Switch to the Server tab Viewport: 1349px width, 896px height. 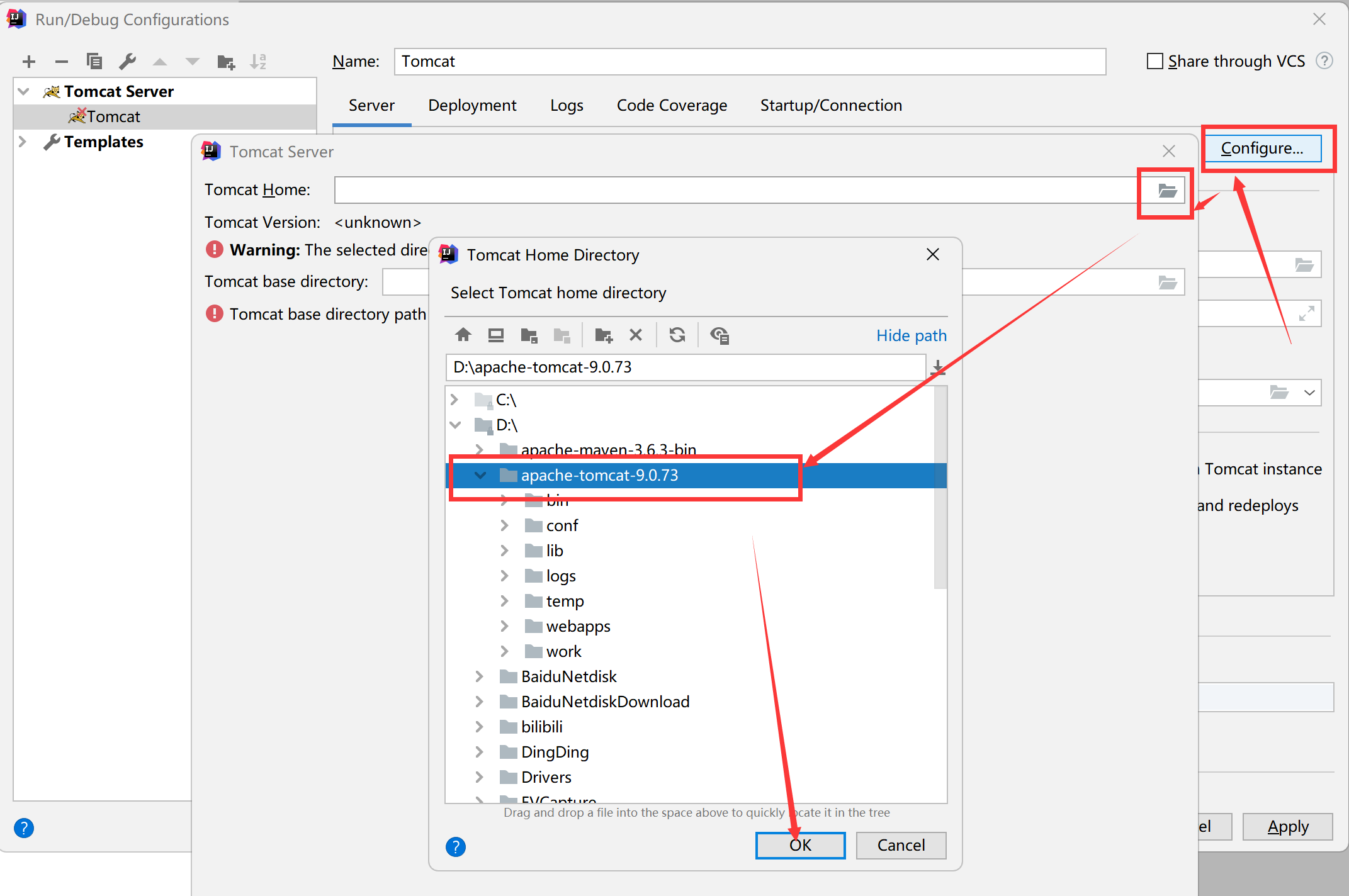[x=371, y=105]
